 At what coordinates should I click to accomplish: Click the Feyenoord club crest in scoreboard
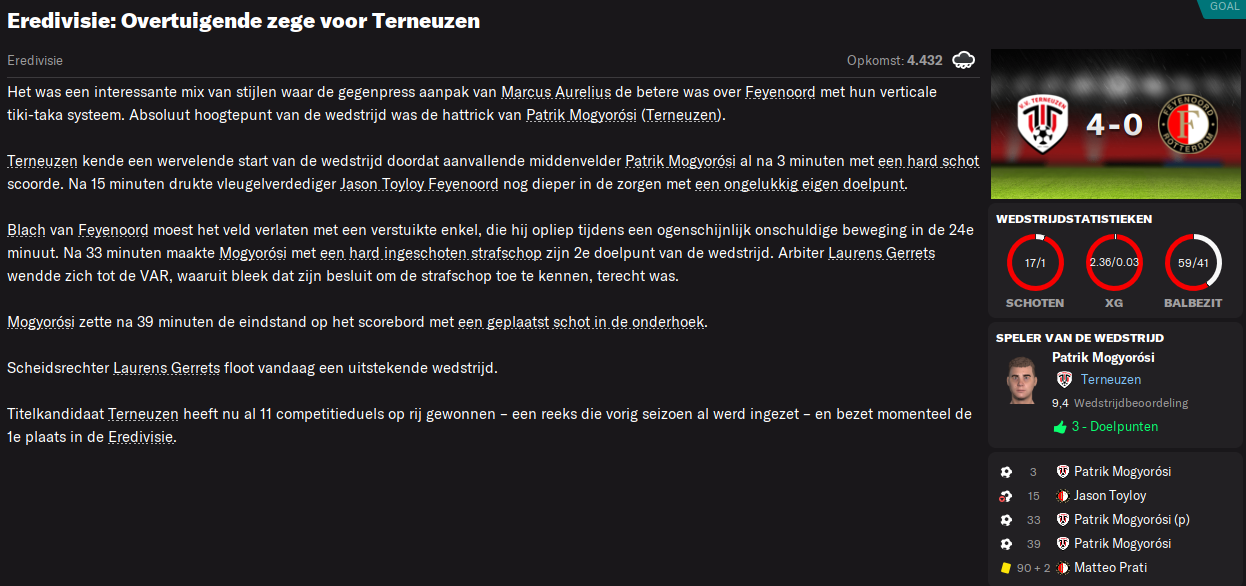[x=1188, y=123]
